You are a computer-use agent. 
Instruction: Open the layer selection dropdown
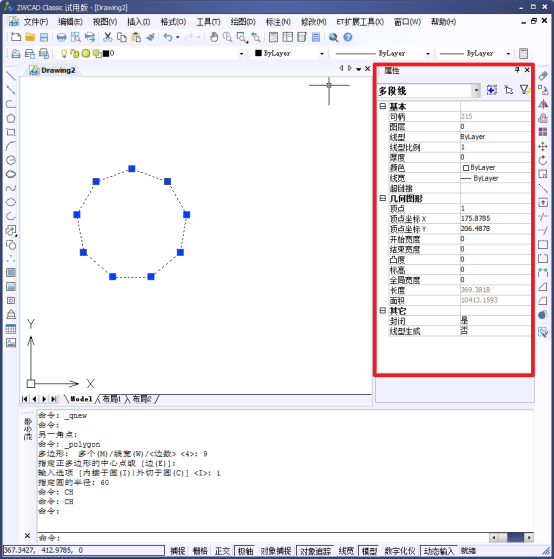coord(242,53)
